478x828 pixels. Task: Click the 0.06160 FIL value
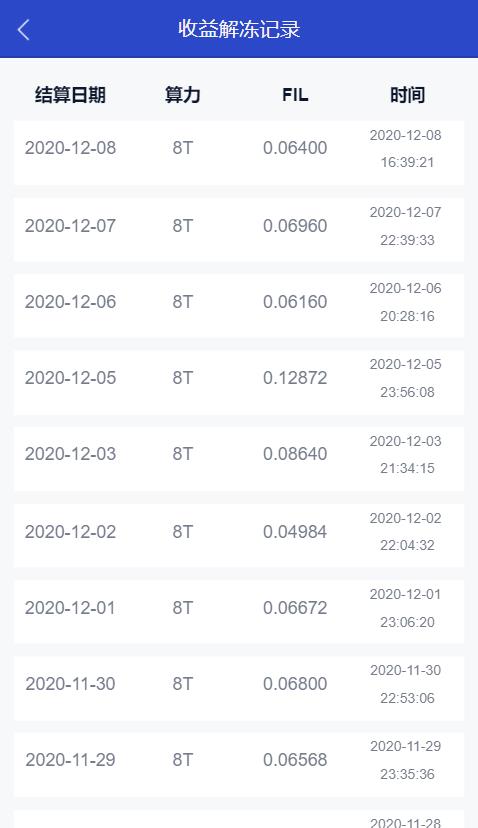click(x=295, y=302)
